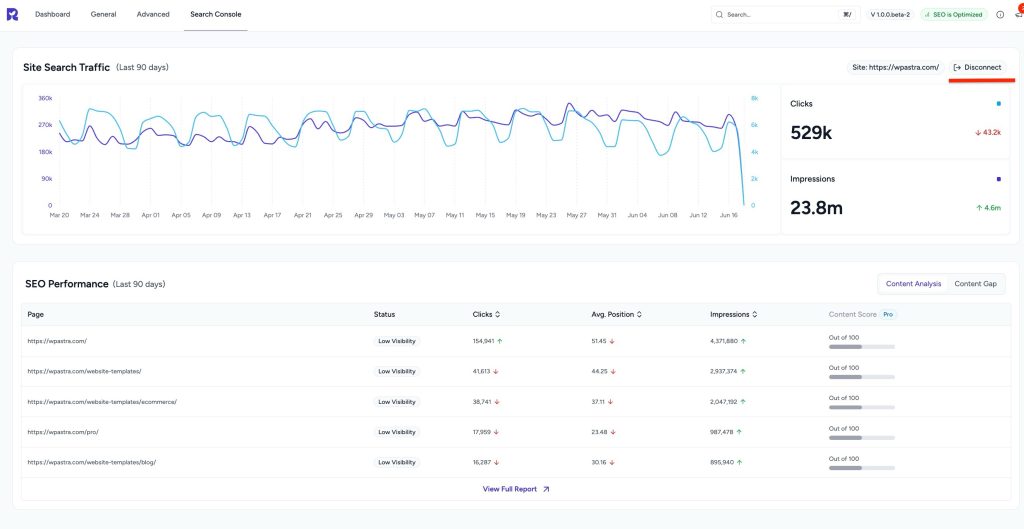This screenshot has height=529, width=1024.
Task: Click the SEO is Optimized badge
Action: coord(954,14)
